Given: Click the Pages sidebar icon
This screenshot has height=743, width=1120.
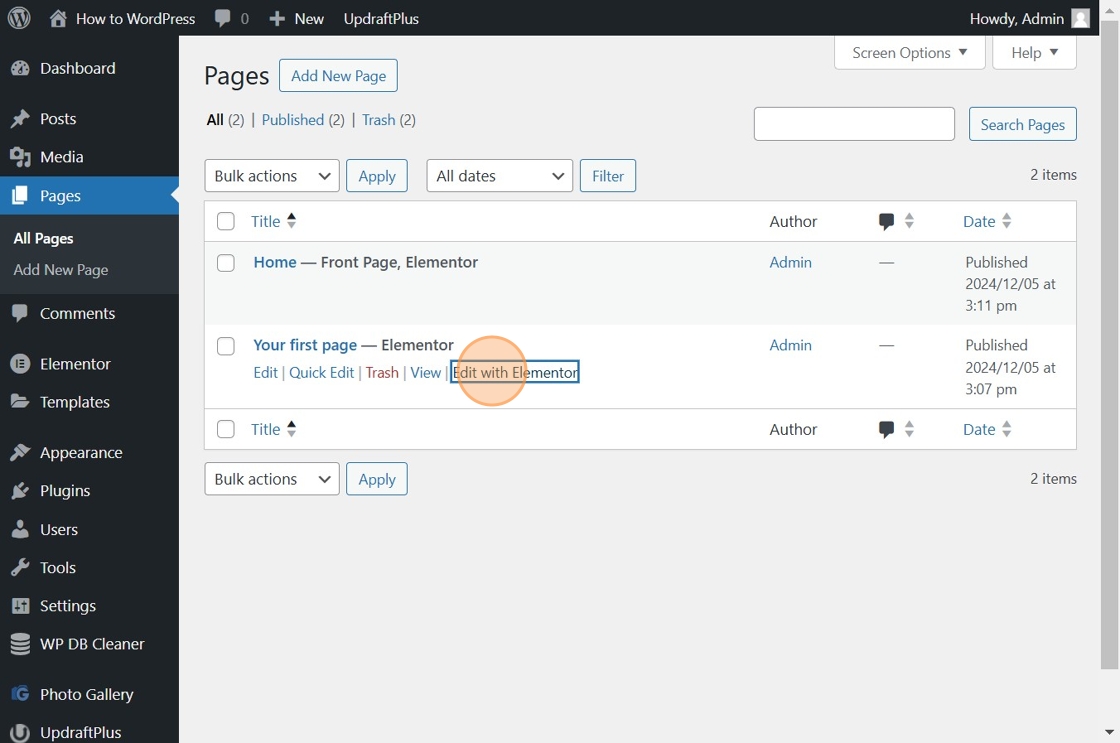Looking at the screenshot, I should [x=20, y=196].
